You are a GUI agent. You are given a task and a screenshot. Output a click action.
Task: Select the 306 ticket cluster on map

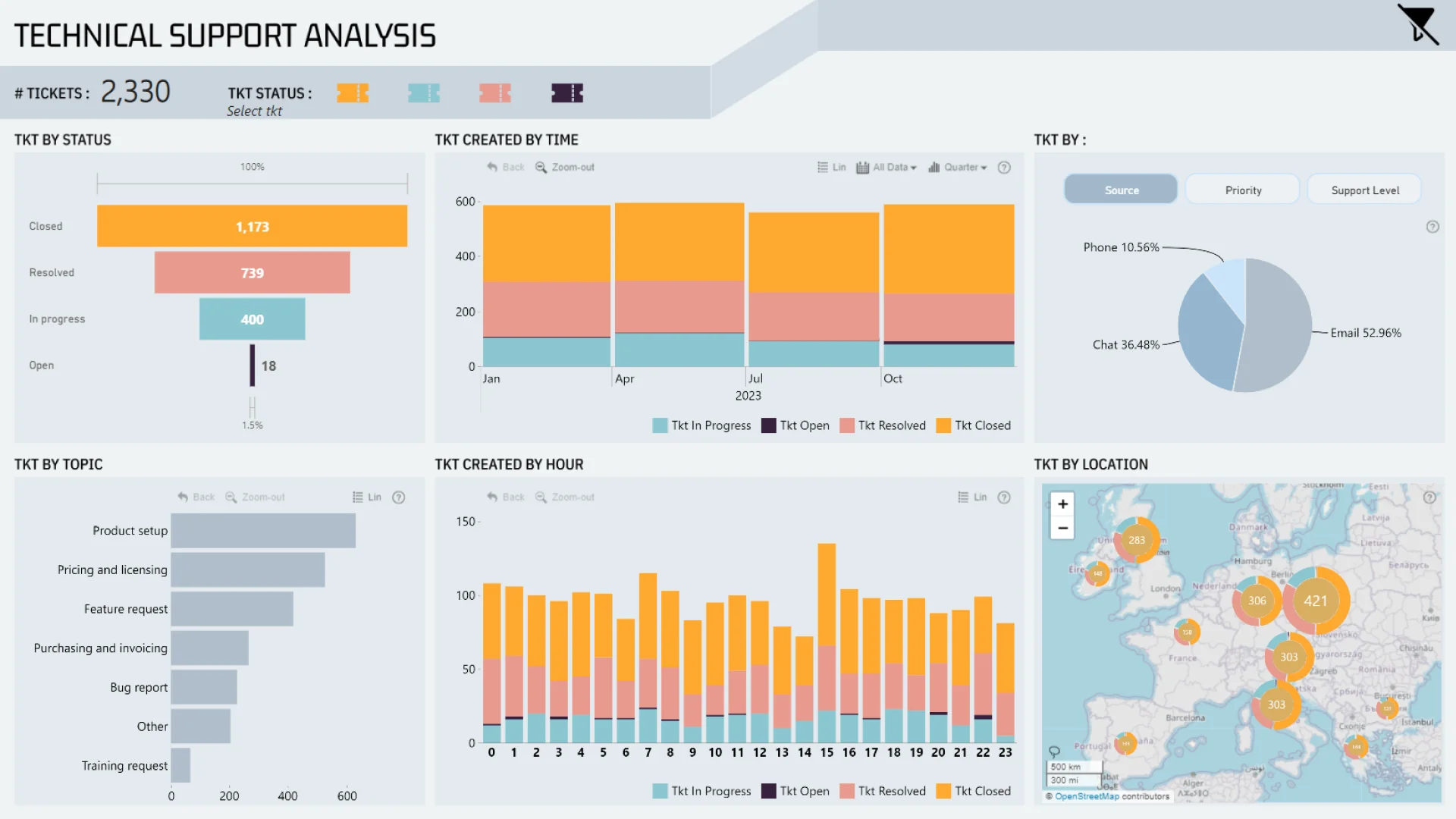[1257, 601]
